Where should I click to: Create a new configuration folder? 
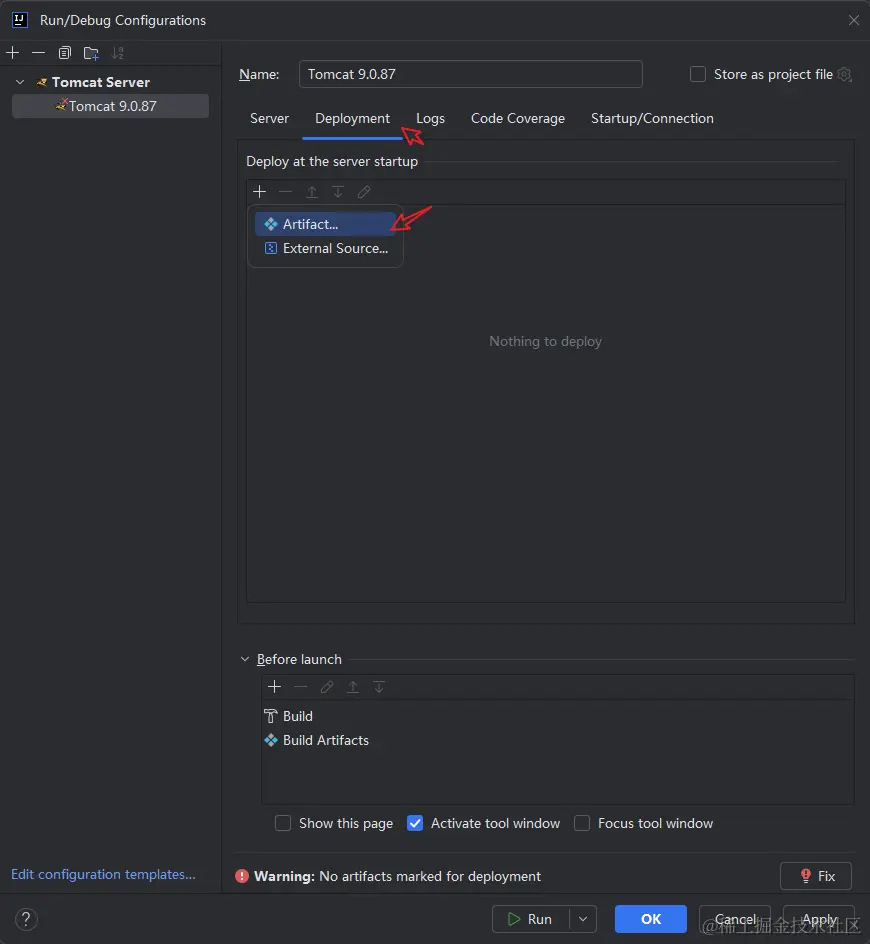[x=92, y=53]
